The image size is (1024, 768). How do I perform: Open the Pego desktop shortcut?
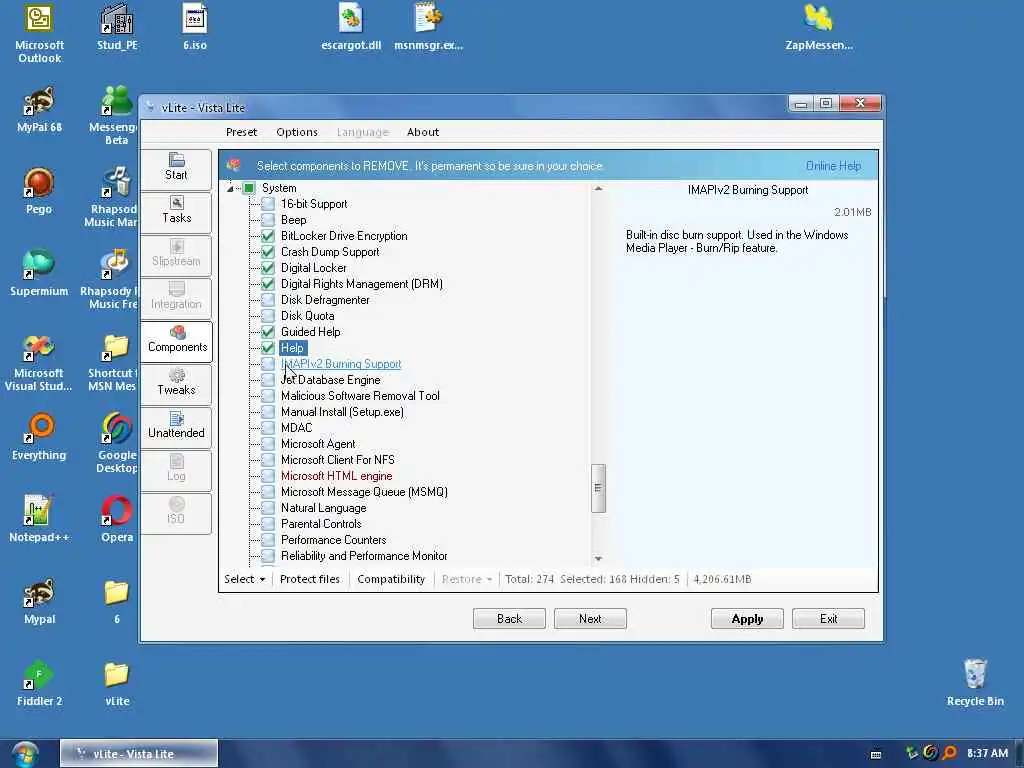click(x=39, y=191)
